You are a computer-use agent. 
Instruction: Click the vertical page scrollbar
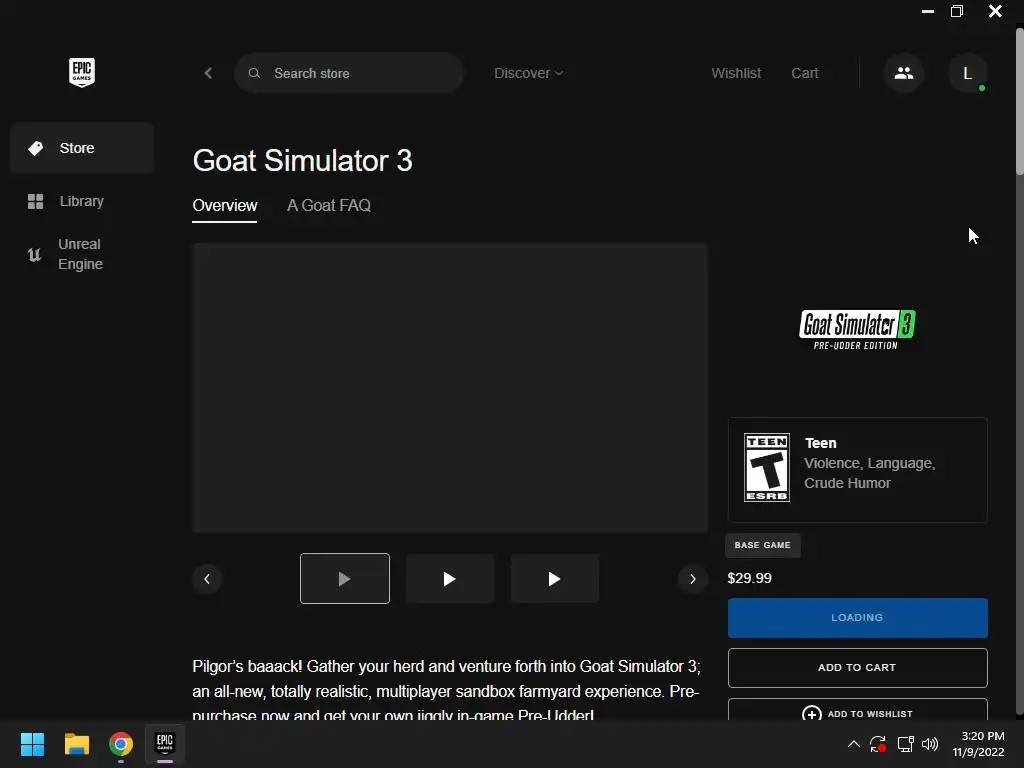coord(1019,99)
